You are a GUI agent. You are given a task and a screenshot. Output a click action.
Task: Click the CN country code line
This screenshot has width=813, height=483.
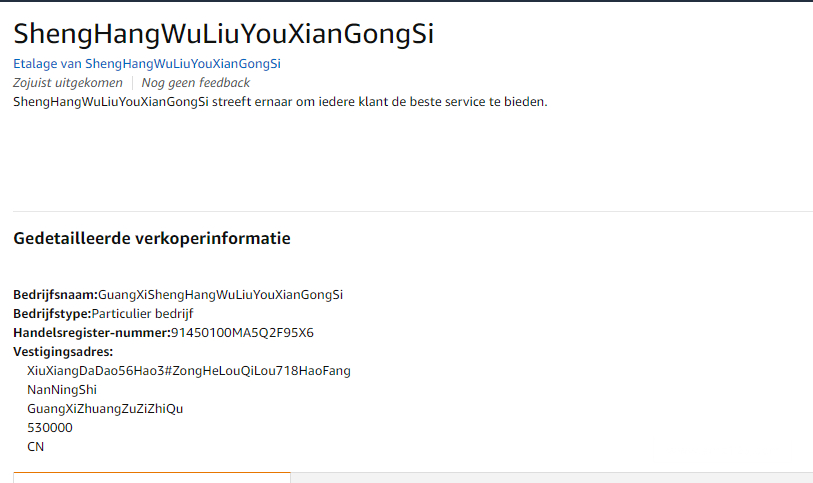35,447
